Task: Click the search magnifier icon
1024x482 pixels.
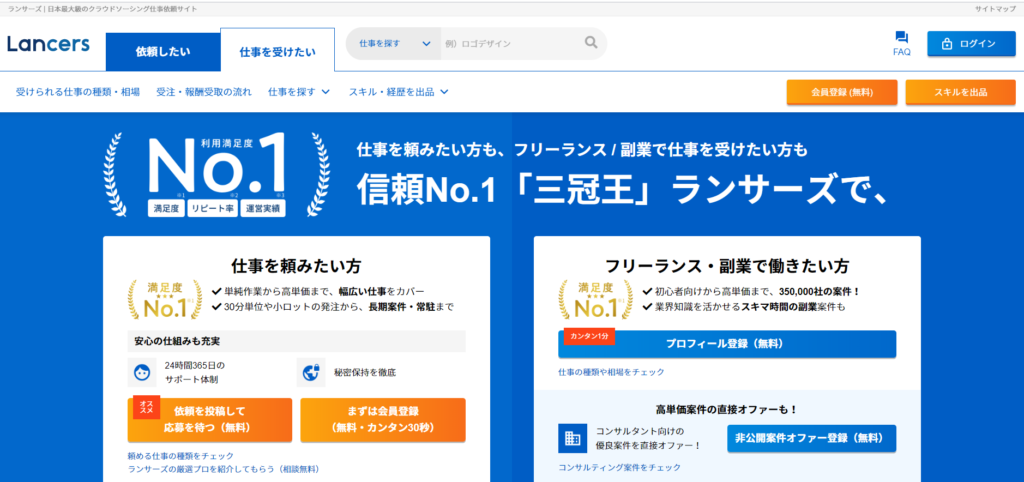Action: 590,43
